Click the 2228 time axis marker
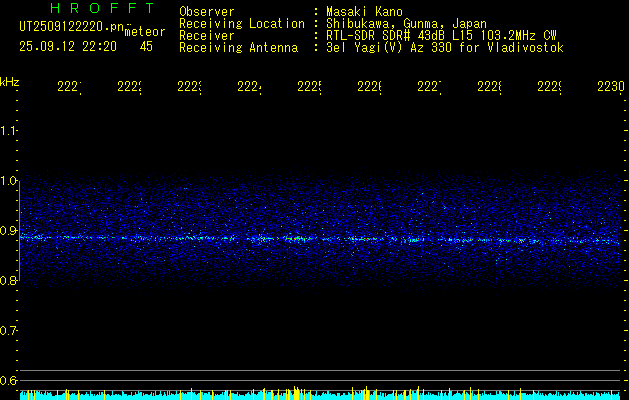 pos(489,87)
